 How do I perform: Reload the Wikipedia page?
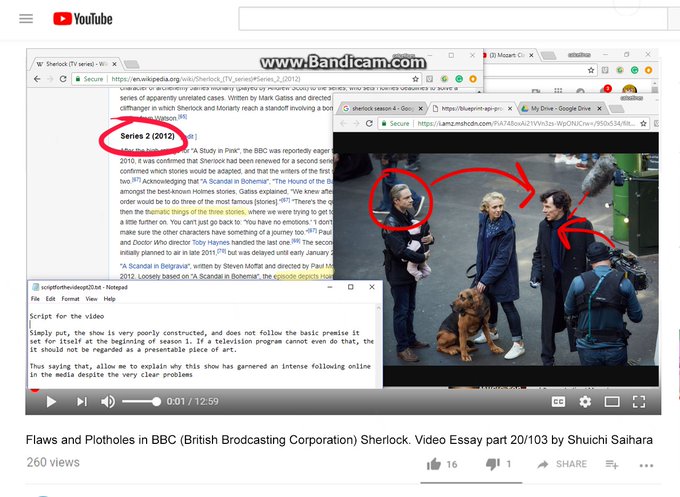(x=63, y=79)
